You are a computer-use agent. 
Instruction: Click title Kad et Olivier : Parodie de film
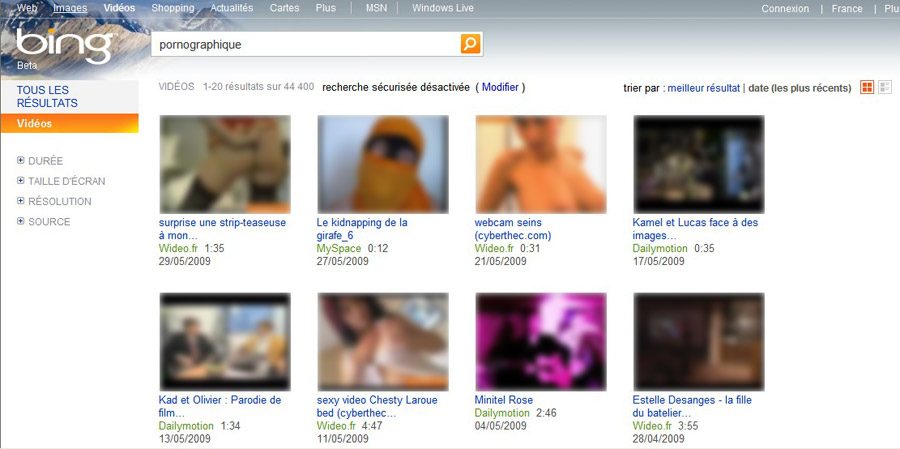(220, 406)
